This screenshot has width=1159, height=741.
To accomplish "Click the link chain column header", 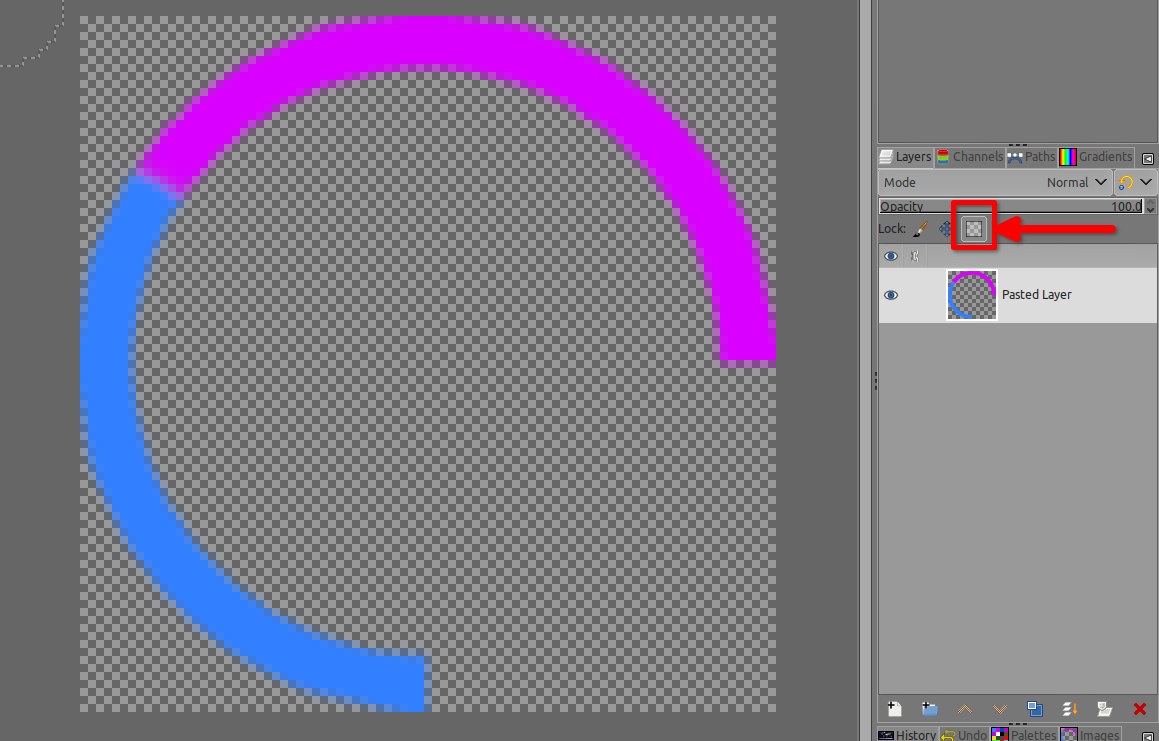I will (915, 256).
